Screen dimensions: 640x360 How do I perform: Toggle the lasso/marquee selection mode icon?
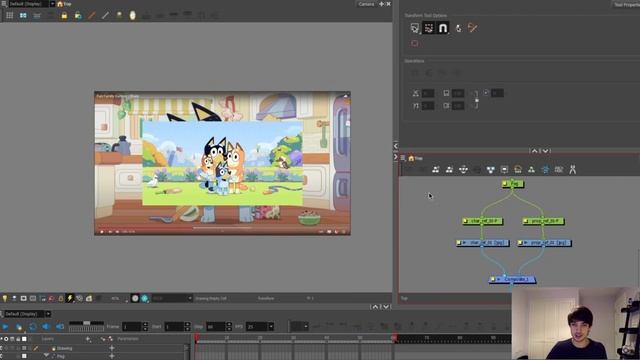tap(429, 28)
